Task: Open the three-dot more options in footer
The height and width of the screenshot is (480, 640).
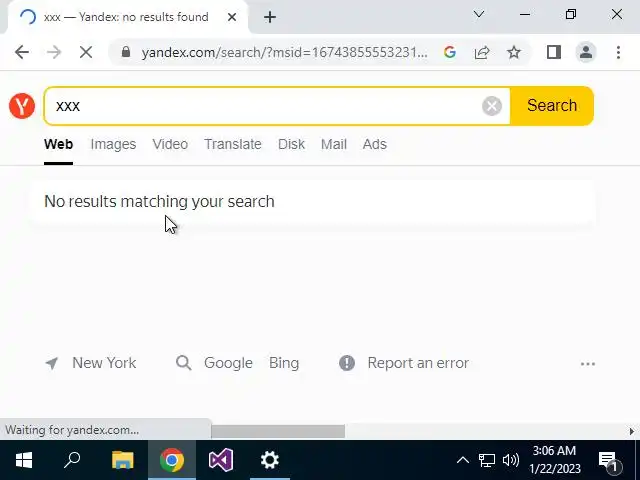Action: [x=588, y=364]
